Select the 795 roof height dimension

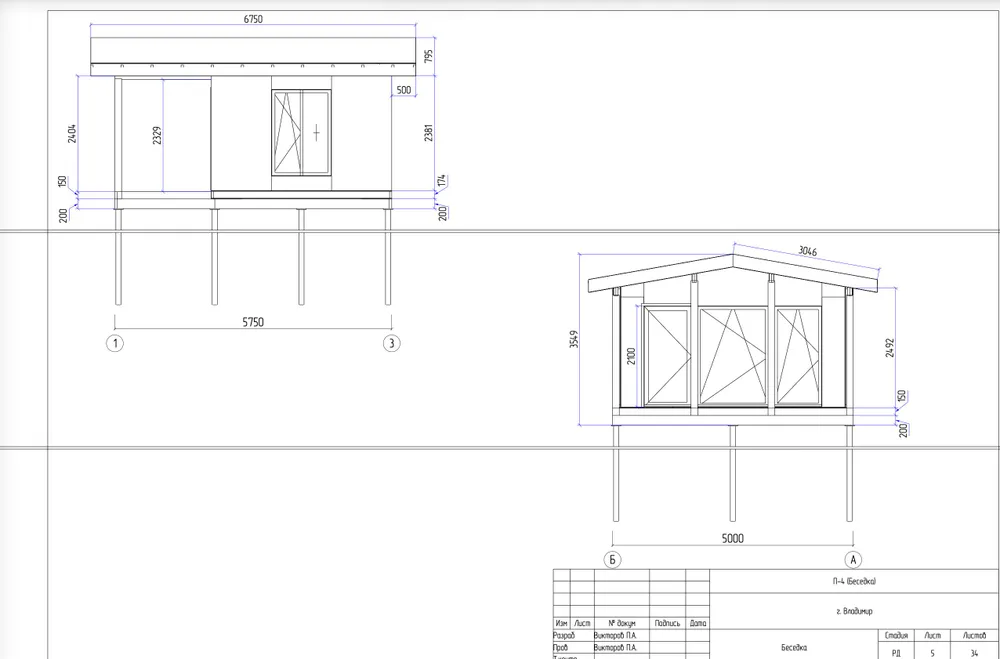pyautogui.click(x=429, y=57)
